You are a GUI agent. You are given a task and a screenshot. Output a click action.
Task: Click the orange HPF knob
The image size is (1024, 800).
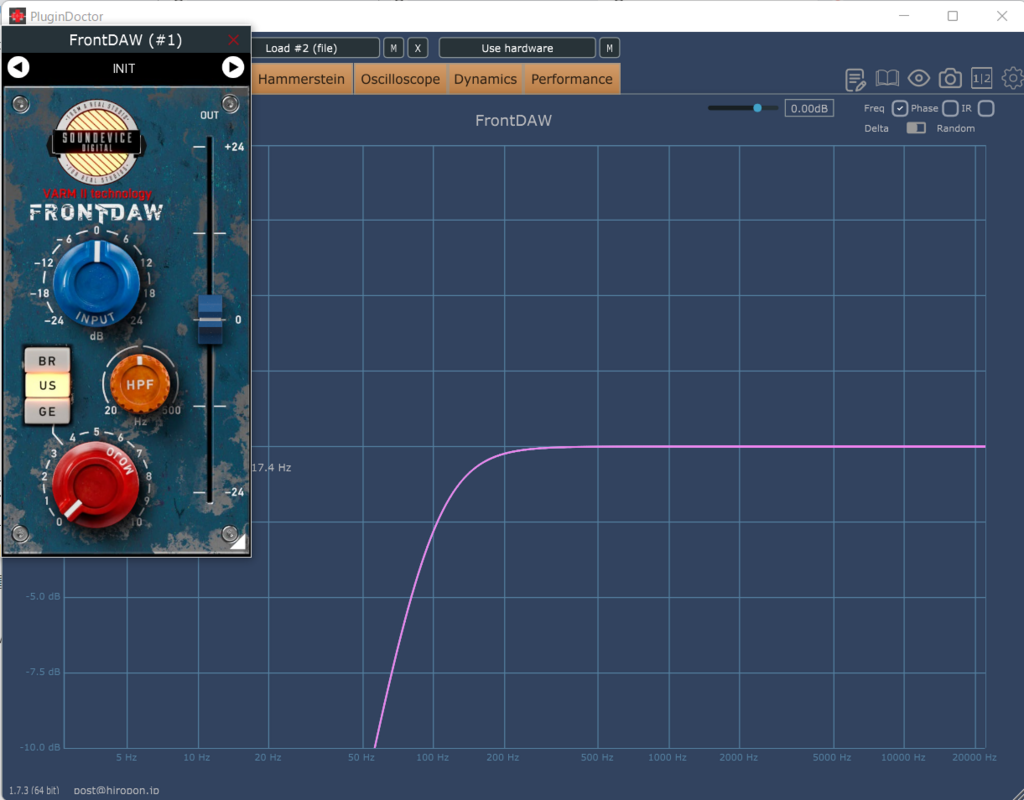point(140,385)
